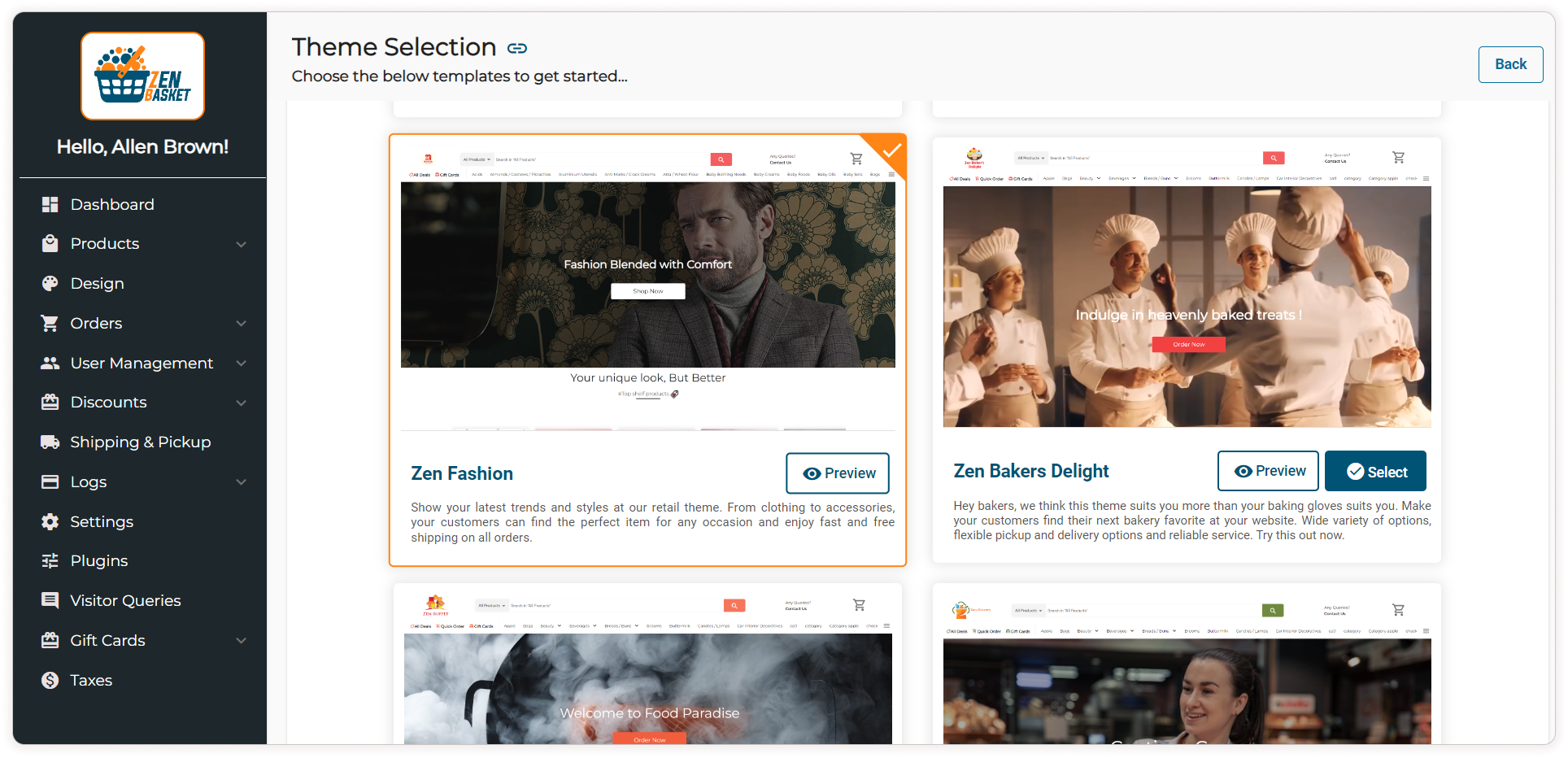This screenshot has width=1568, height=758.
Task: Click the Back button
Action: (x=1510, y=64)
